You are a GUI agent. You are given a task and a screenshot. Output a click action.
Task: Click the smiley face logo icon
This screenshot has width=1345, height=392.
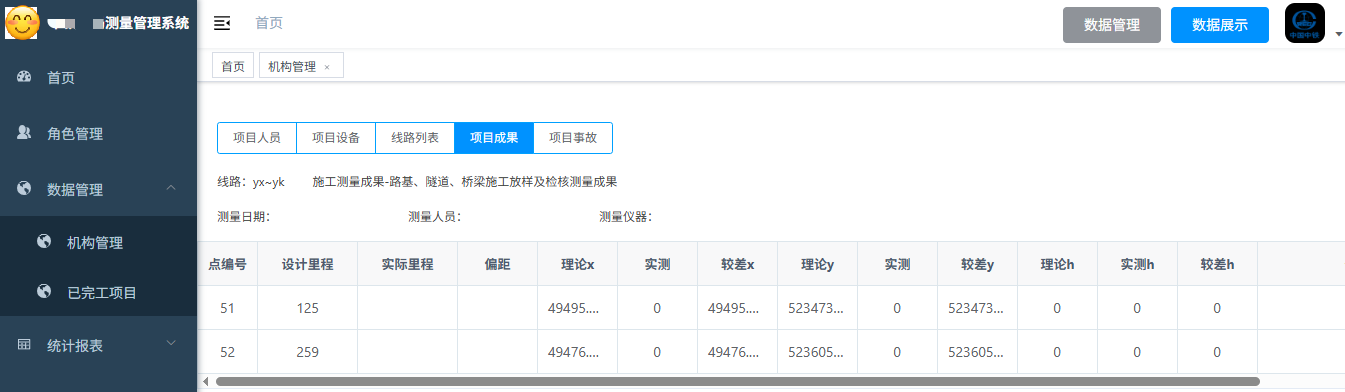click(22, 22)
